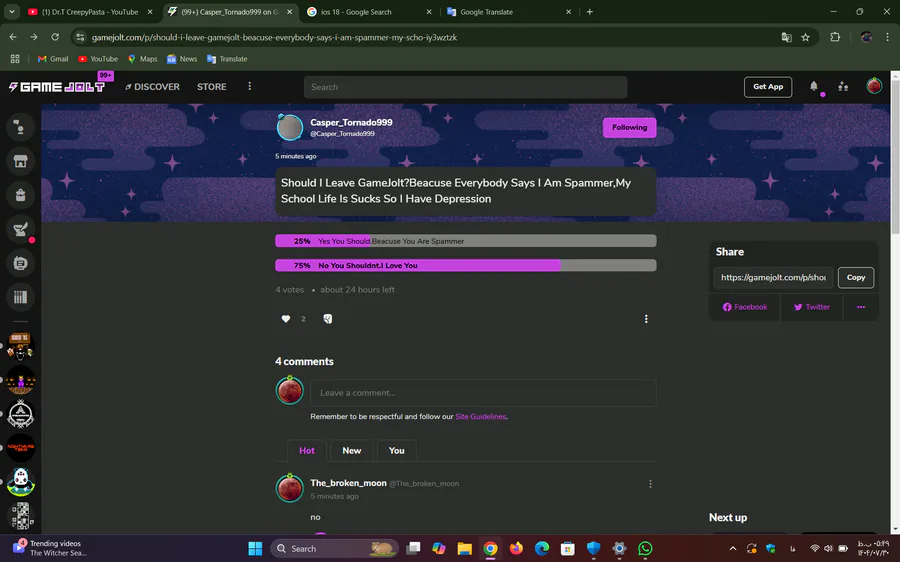Show hidden system tray icons chevron
The image size is (900, 562).
click(x=732, y=548)
